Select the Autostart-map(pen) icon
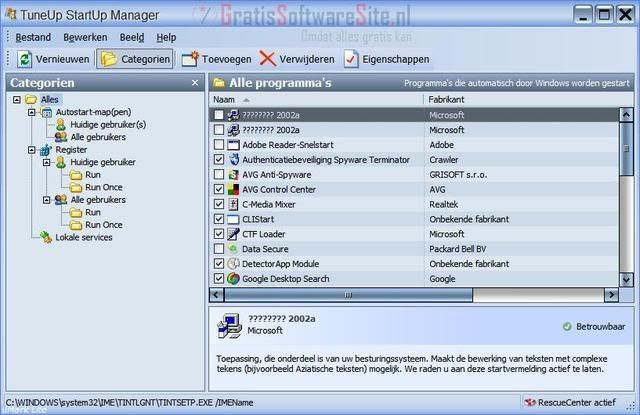The image size is (640, 415). (46, 112)
